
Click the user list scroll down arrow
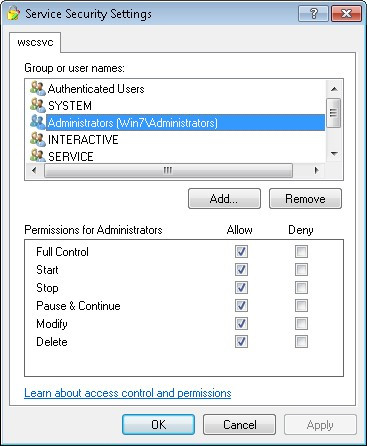(334, 154)
